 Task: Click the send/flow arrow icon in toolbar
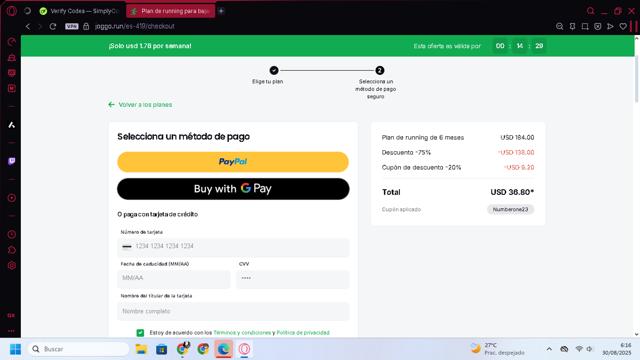click(x=610, y=26)
